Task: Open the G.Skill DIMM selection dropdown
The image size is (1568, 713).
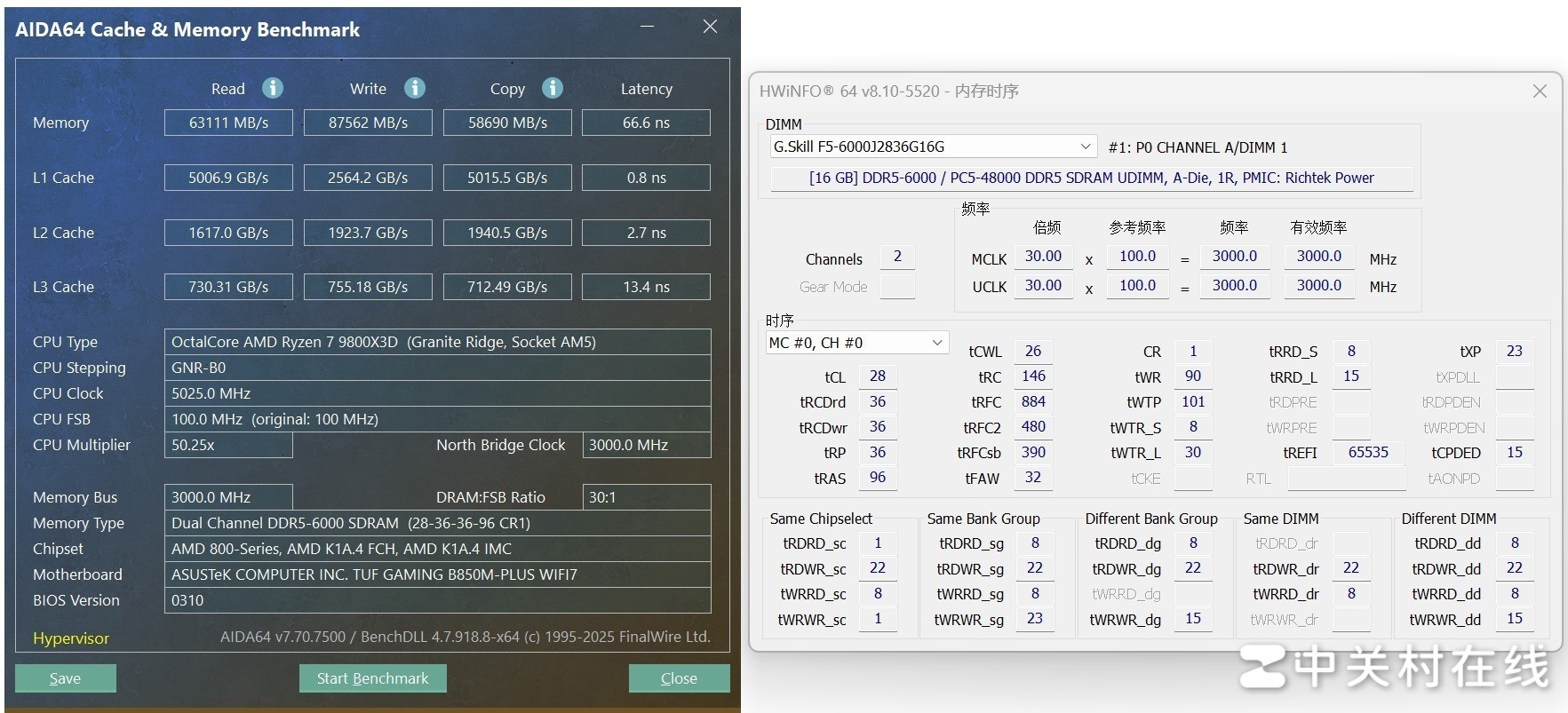Action: pyautogui.click(x=1085, y=147)
